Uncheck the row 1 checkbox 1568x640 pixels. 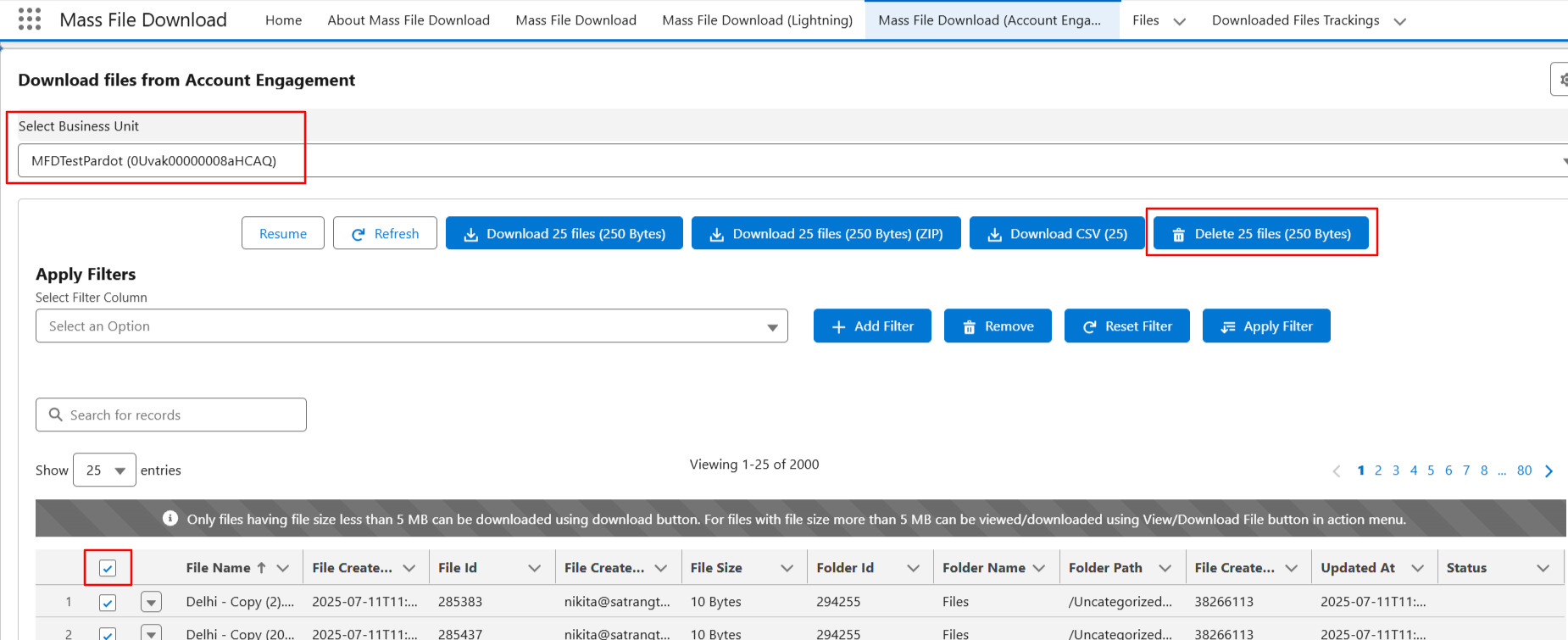[108, 602]
